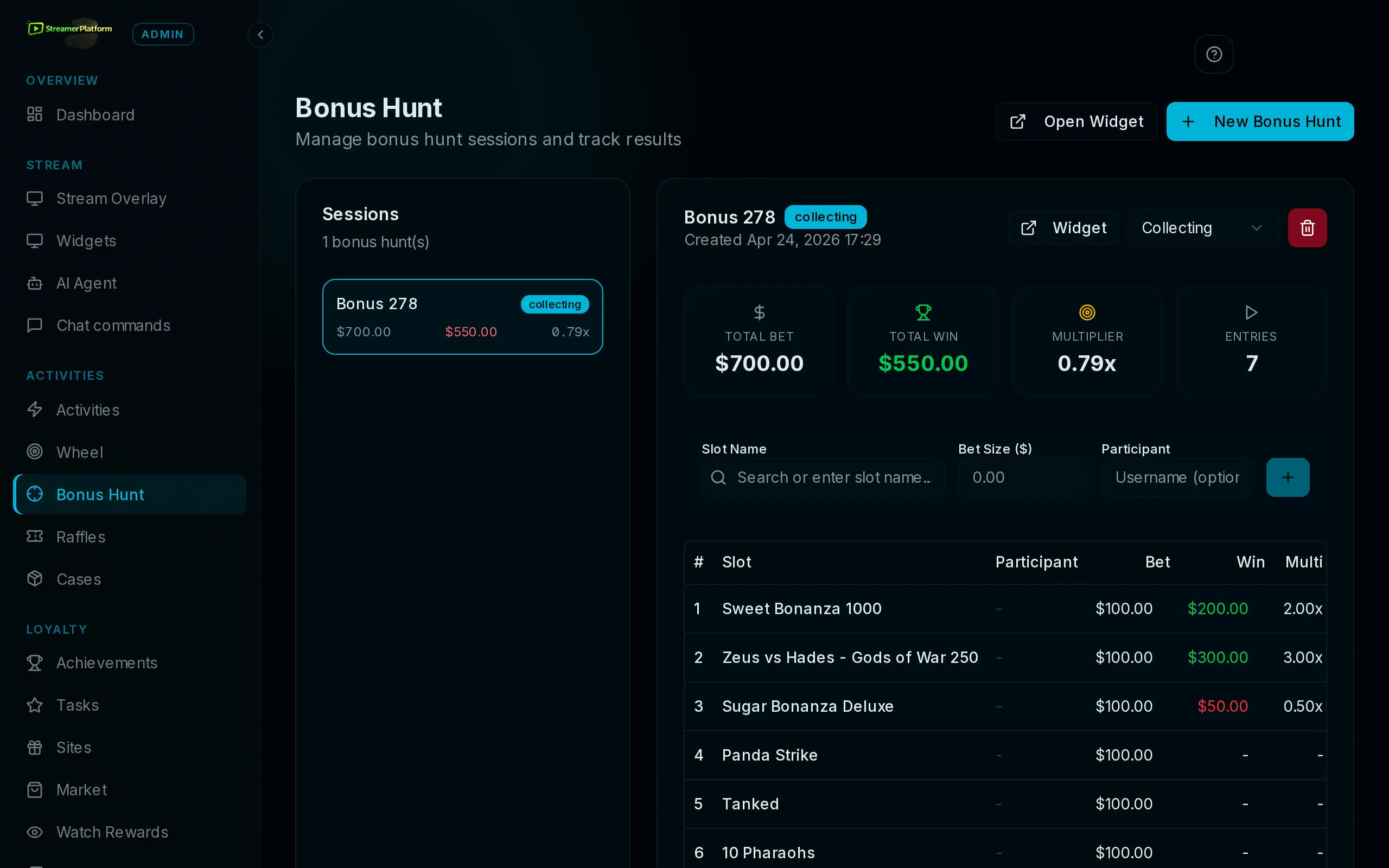Screen dimensions: 1389x868
Task: Click the $50.00 win value
Action: (x=1222, y=706)
